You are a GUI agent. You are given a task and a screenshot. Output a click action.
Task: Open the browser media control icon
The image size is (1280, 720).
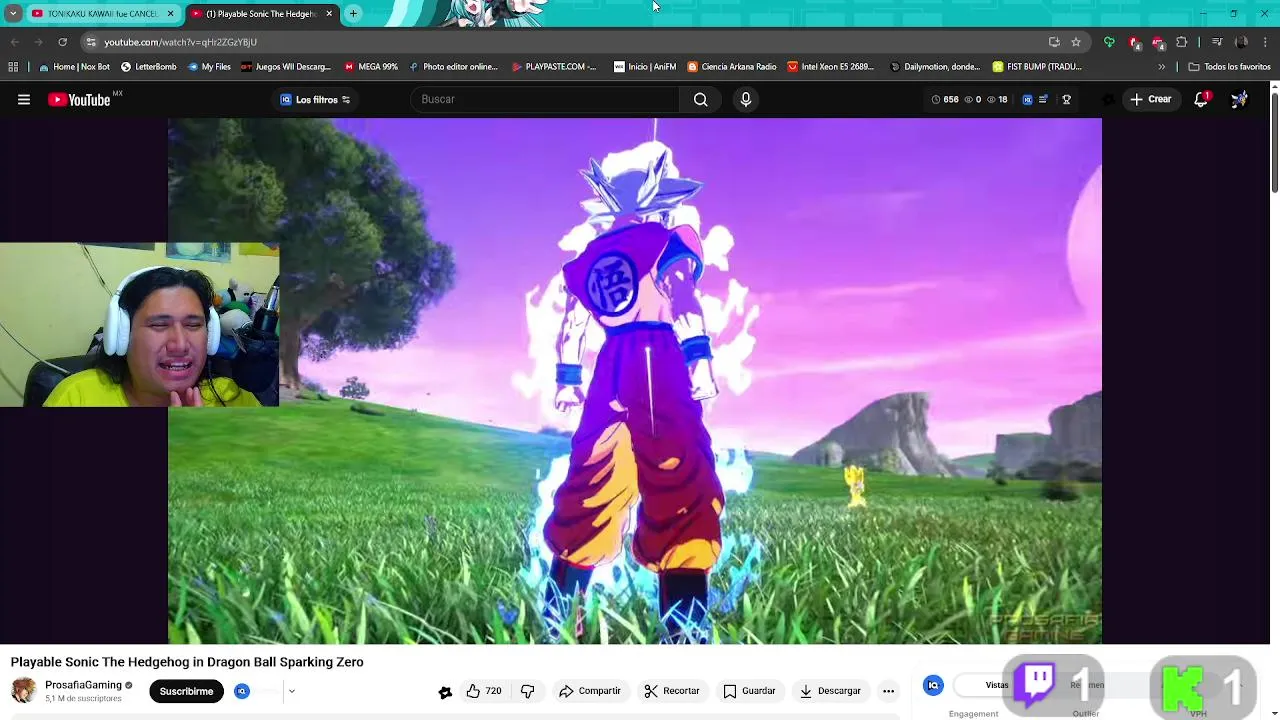[x=1217, y=42]
